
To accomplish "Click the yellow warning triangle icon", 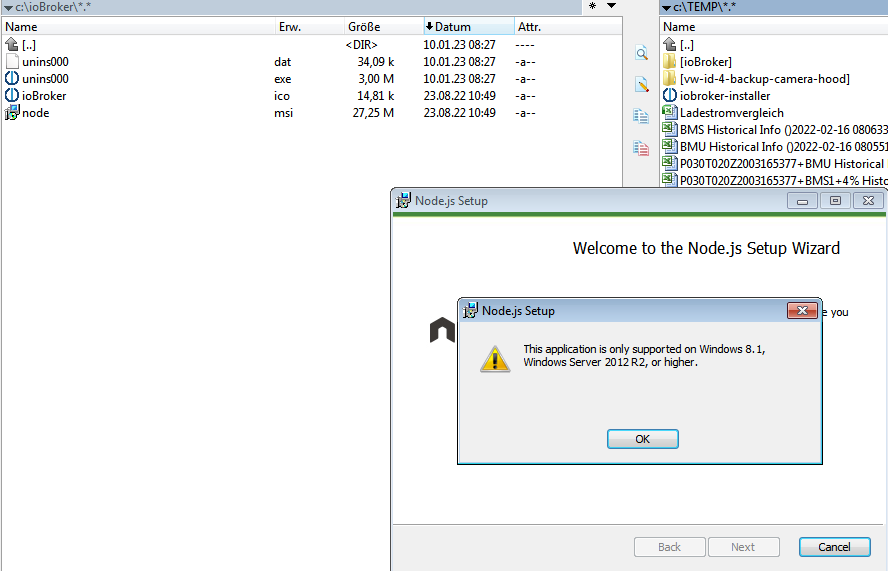I will pos(495,359).
